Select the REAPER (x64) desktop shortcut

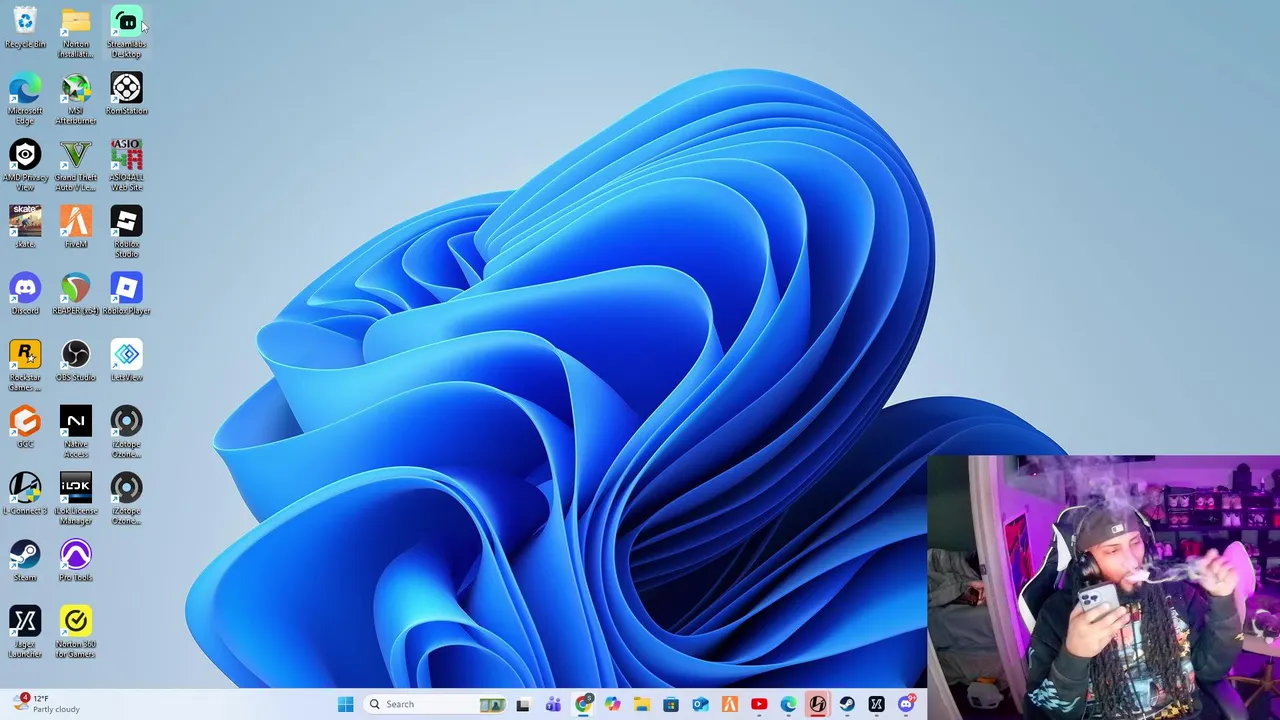pos(76,294)
